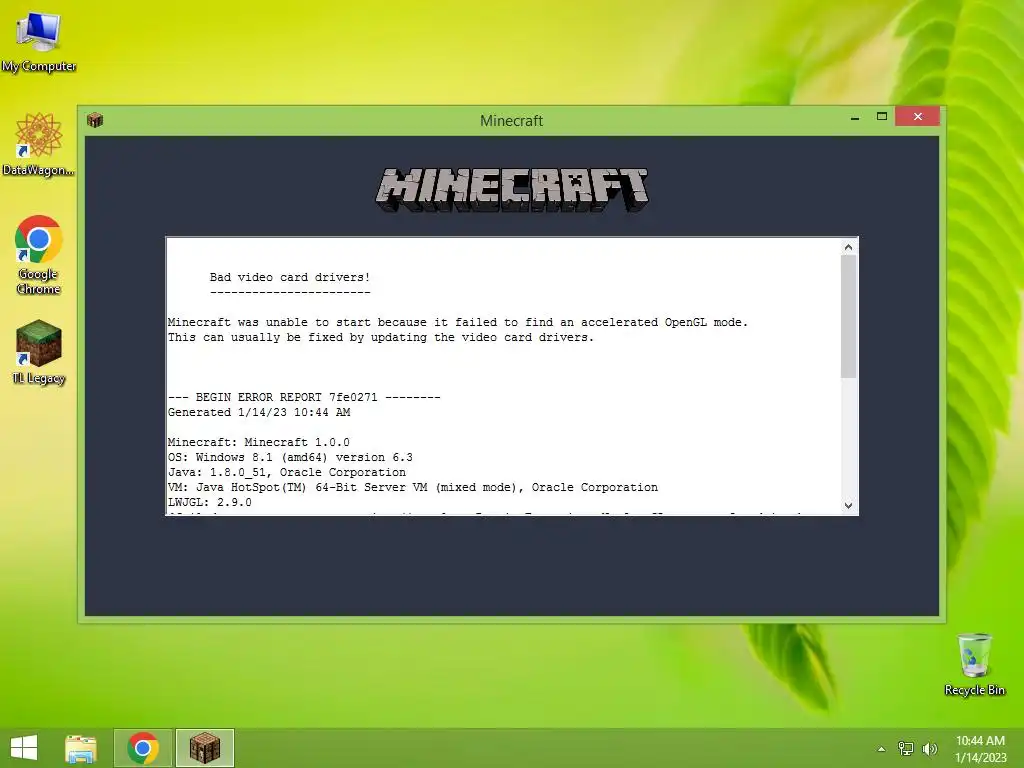Click the 'This can usually be fixed' line
This screenshot has height=768, width=1024.
381,337
